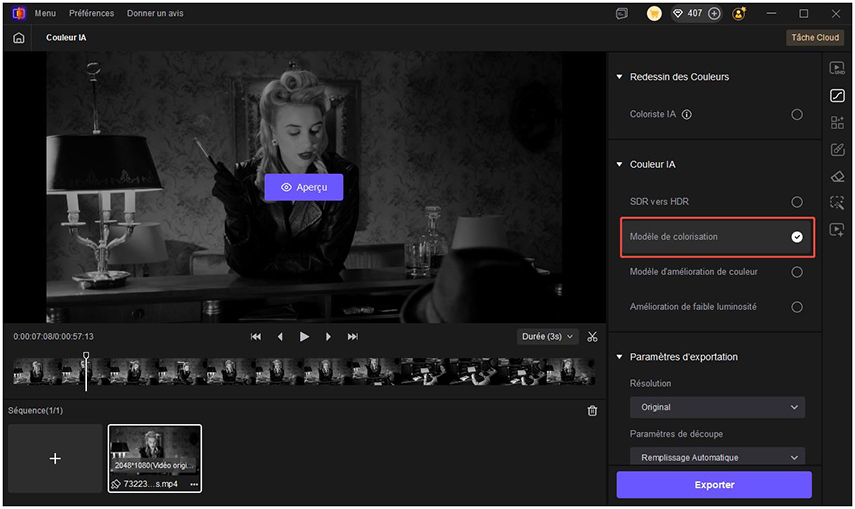Image resolution: width=855 pixels, height=509 pixels.
Task: Delete sequence with trash icon
Action: coord(592,411)
